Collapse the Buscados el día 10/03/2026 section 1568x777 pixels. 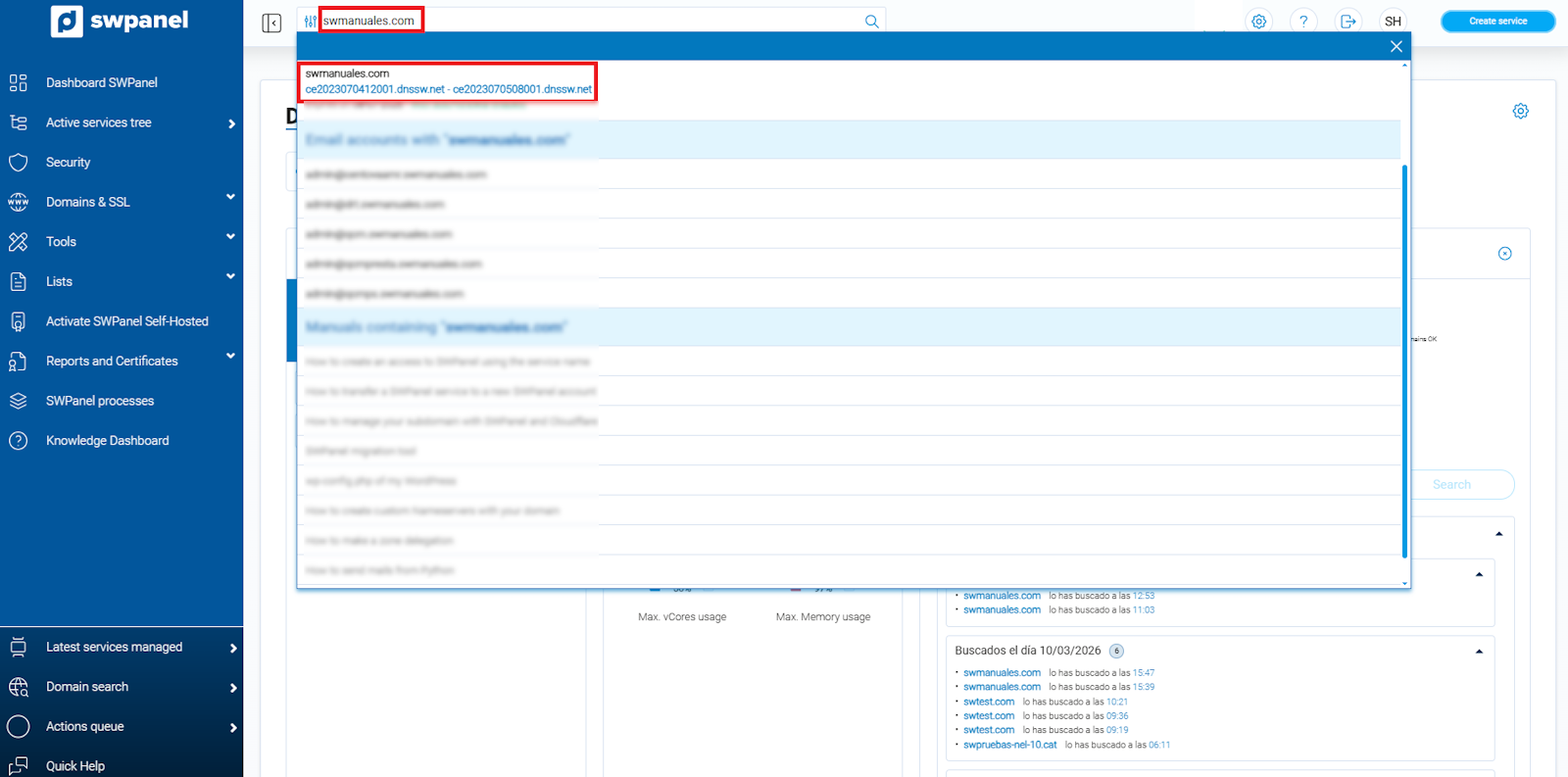(1479, 652)
